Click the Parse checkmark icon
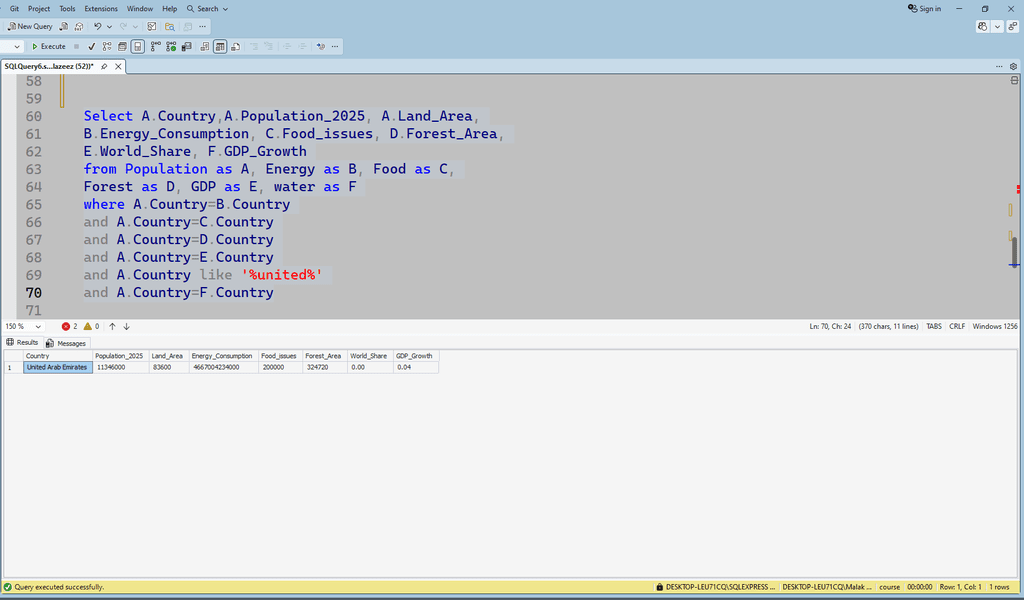Image resolution: width=1024 pixels, height=600 pixels. 91,46
